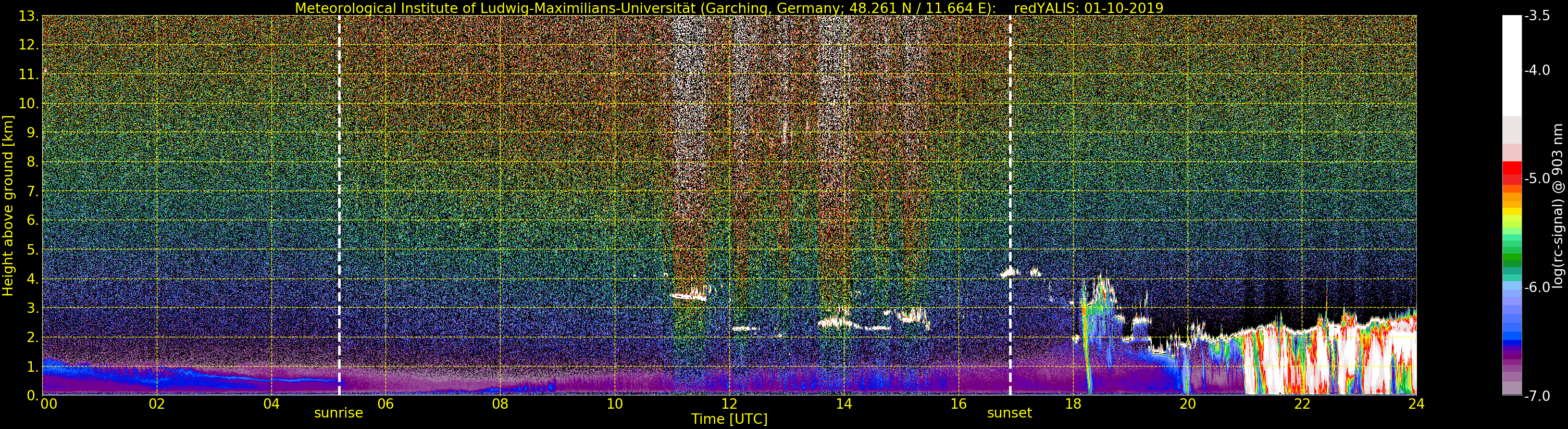
Task: Click the dashed white sunrise marker line
Action: tap(339, 205)
